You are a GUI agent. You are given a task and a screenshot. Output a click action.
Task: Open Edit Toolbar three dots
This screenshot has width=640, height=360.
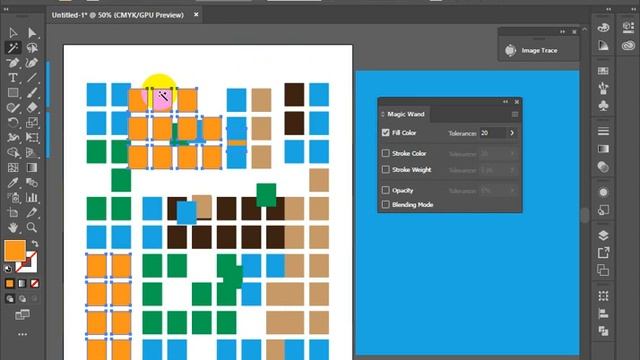tap(22, 334)
